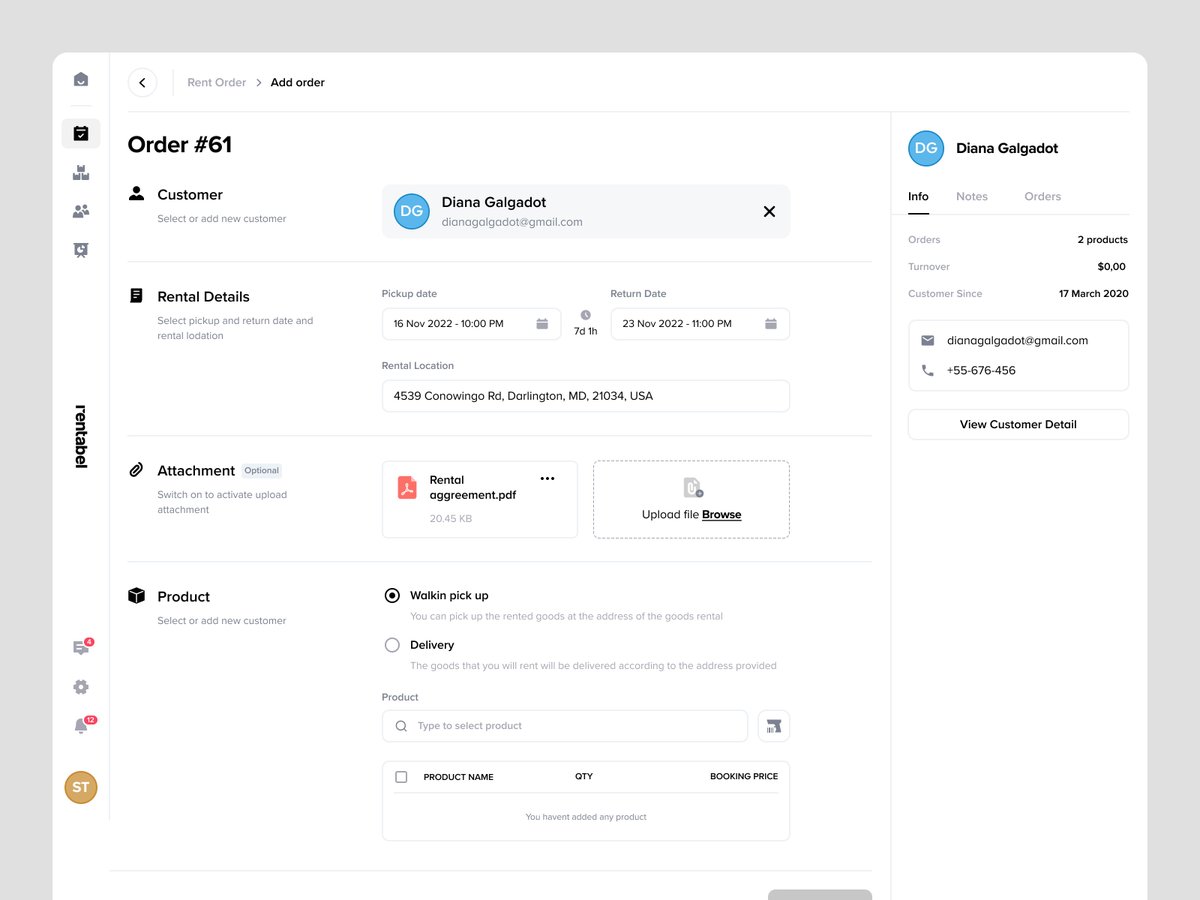Open pickup date calendar icon
Image resolution: width=1200 pixels, height=900 pixels.
(x=542, y=324)
